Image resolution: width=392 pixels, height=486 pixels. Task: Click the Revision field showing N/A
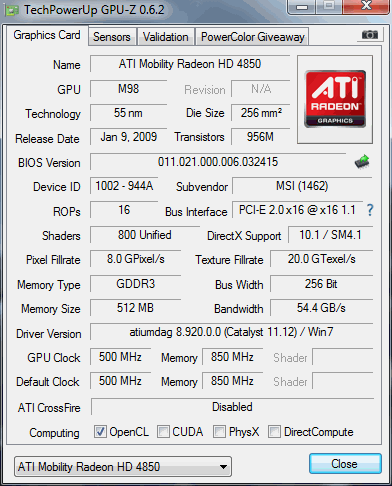261,89
